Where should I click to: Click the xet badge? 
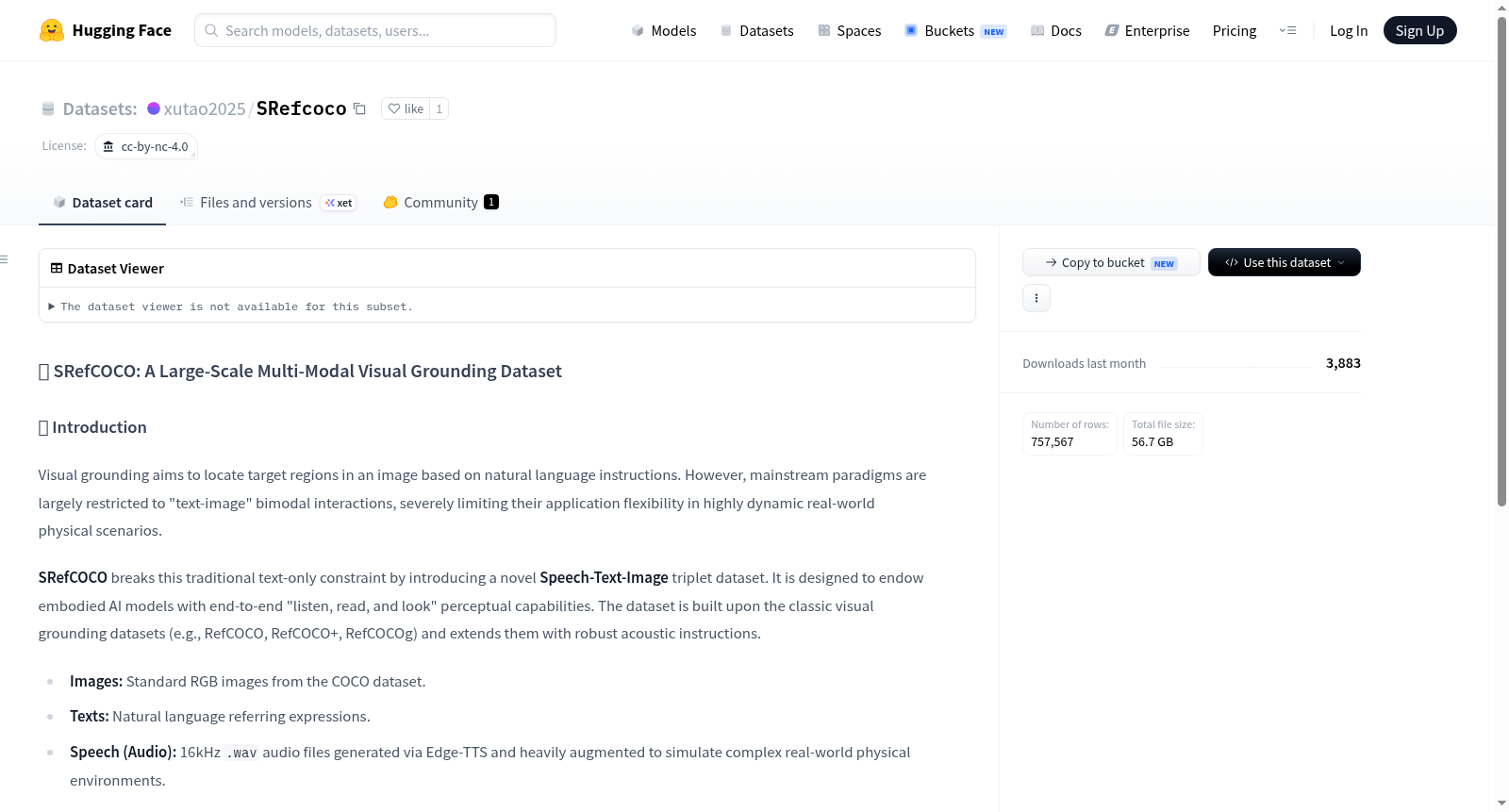pos(339,203)
